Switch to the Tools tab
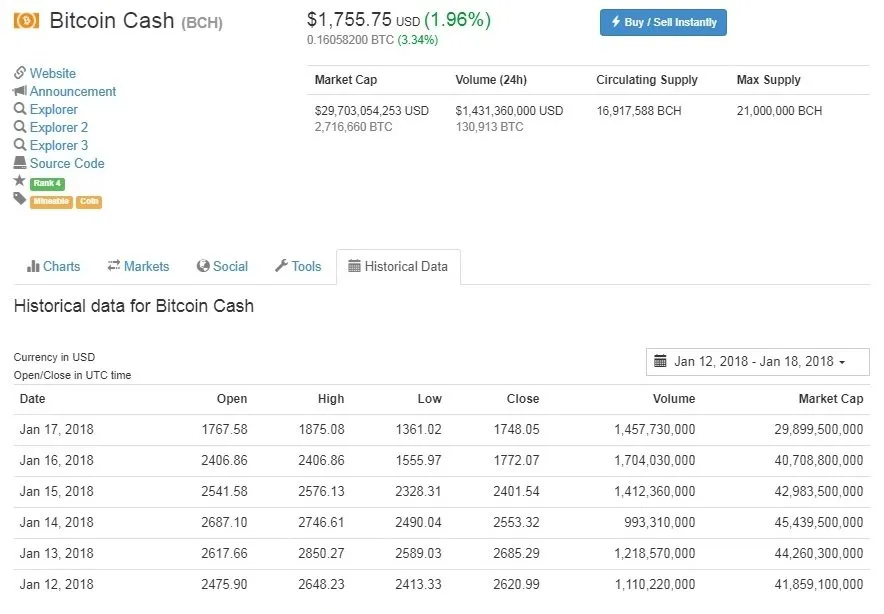 298,266
